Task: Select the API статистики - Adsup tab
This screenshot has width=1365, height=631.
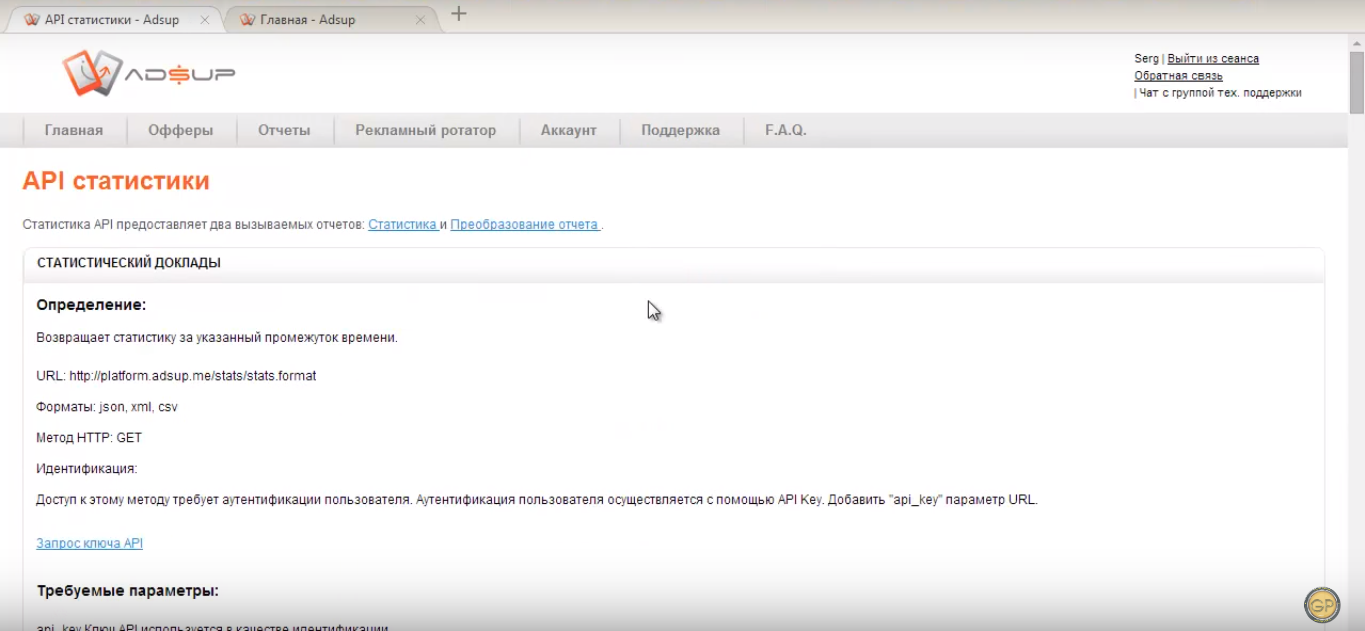Action: (110, 19)
